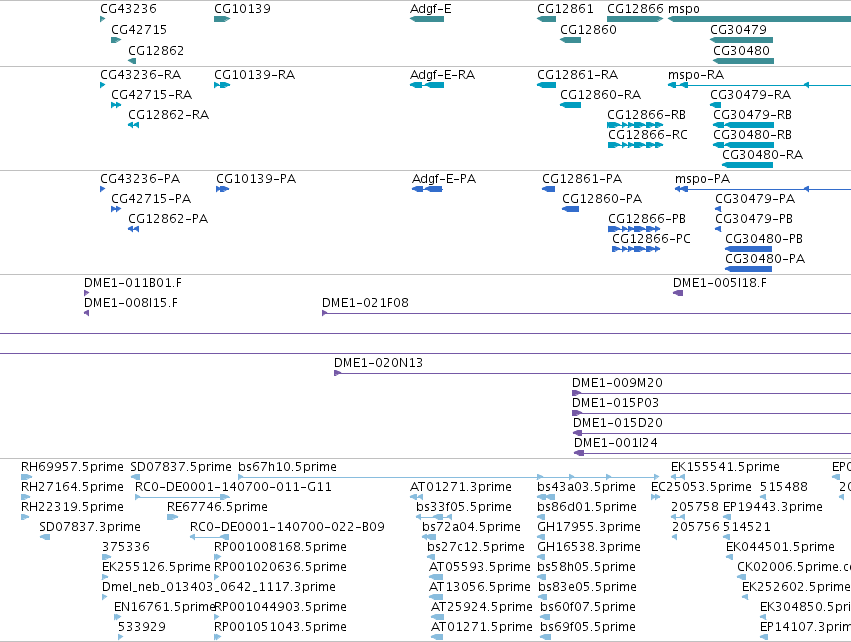The height and width of the screenshot is (642, 851).
Task: Click the CG42715 gene glyph
Action: (116, 40)
